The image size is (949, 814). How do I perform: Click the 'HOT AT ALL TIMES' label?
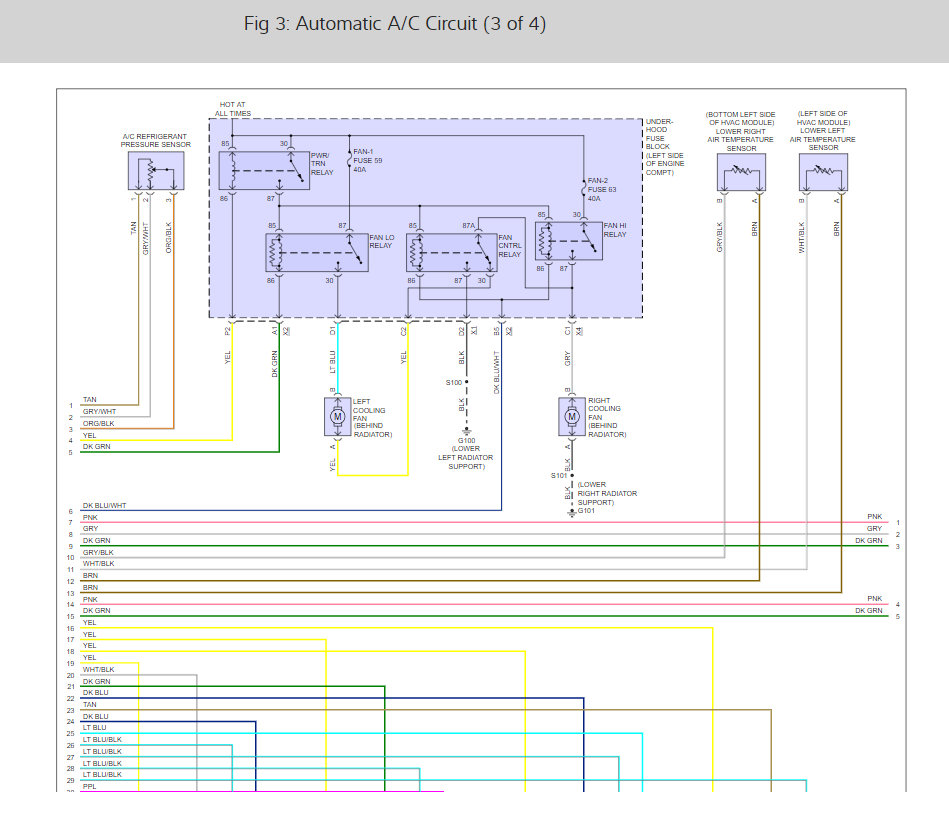pyautogui.click(x=235, y=109)
